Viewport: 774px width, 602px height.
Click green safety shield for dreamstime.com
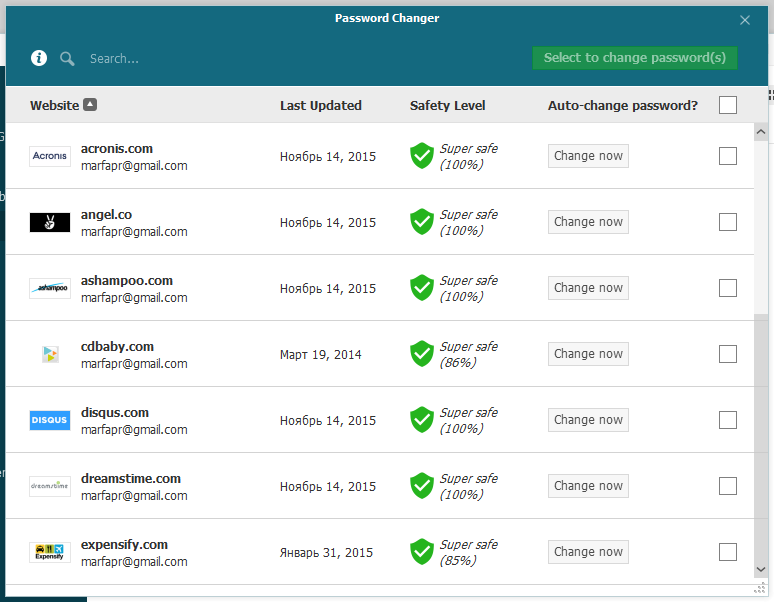[x=422, y=486]
